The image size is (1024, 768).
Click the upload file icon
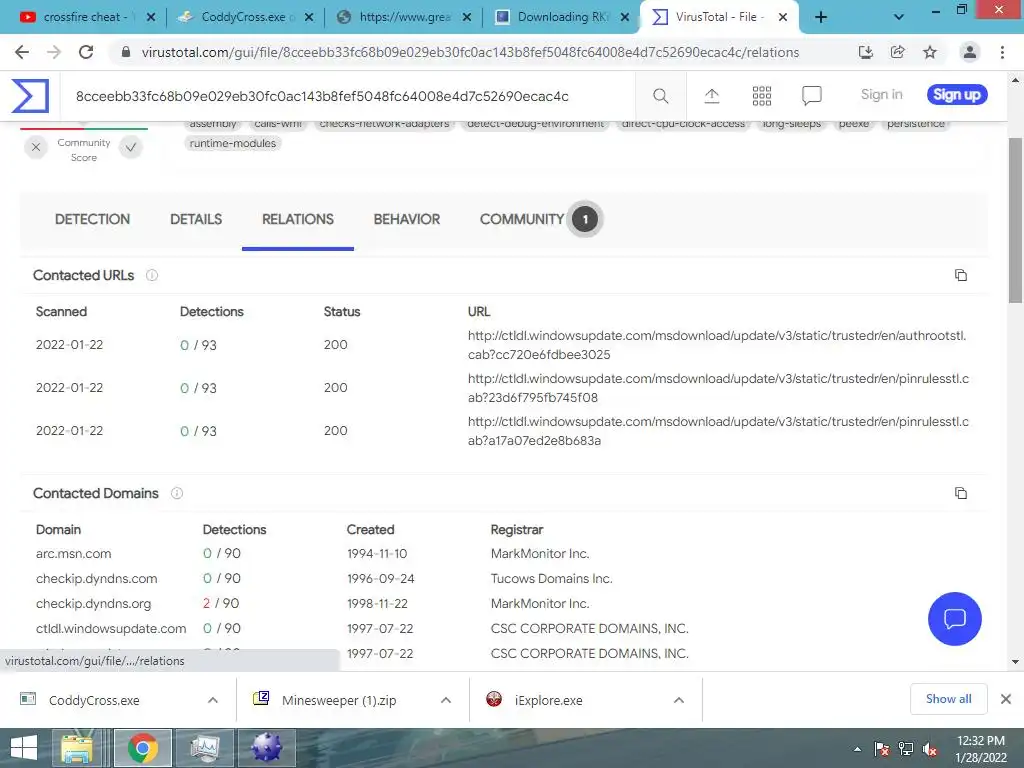(x=712, y=96)
